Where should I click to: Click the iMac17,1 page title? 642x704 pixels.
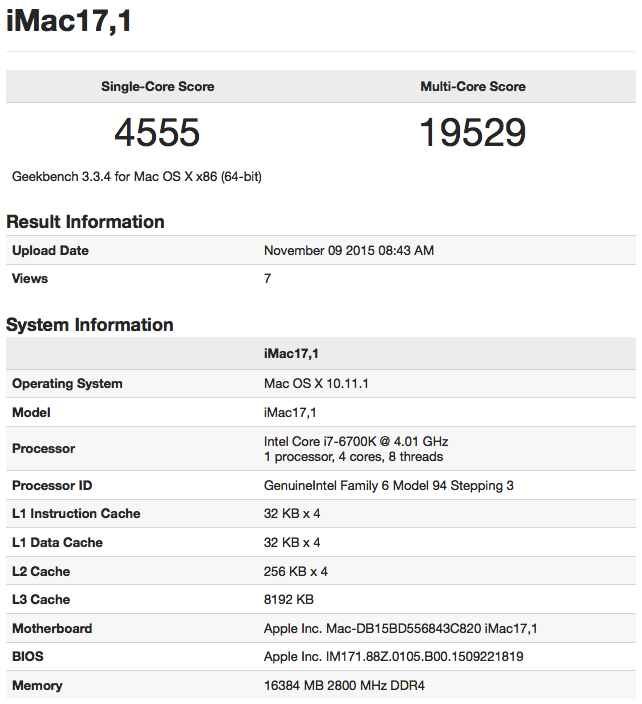(x=69, y=21)
